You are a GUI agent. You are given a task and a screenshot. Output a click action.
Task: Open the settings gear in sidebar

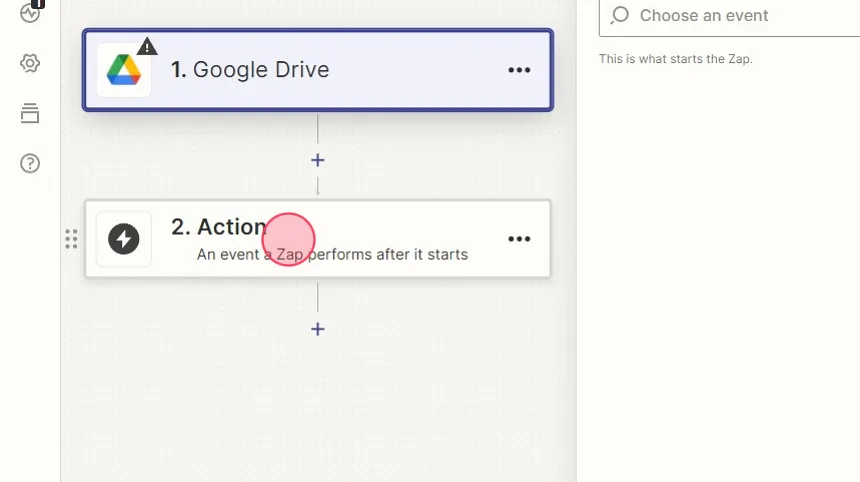tap(30, 63)
